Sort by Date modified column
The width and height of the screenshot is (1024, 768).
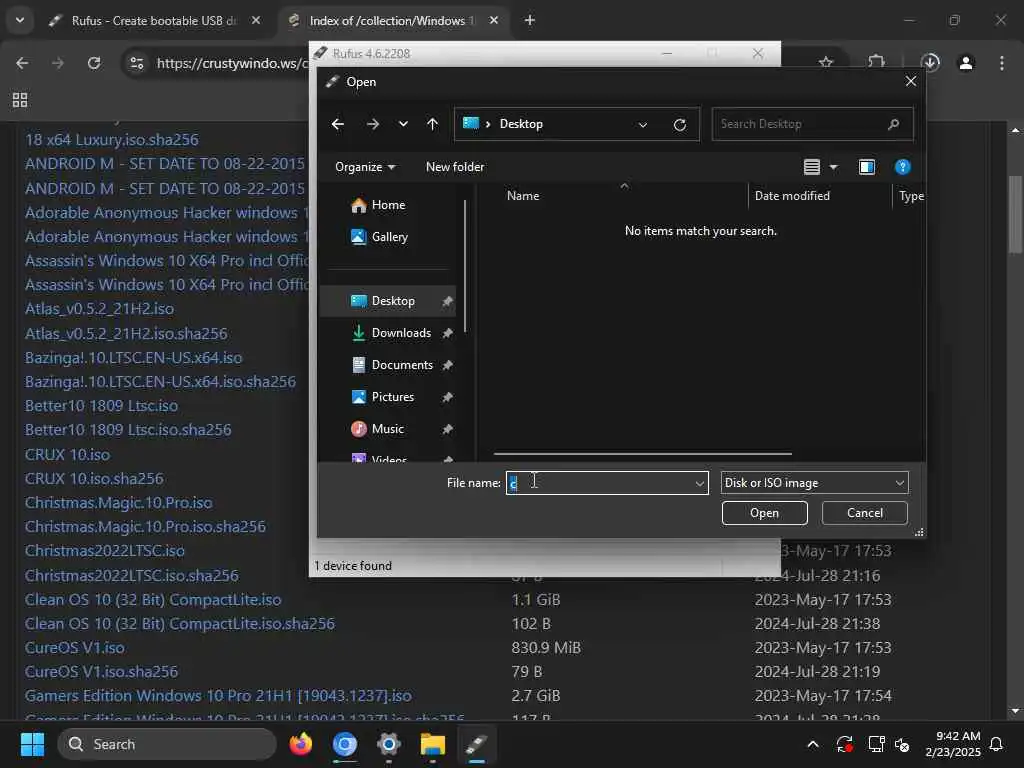point(792,196)
